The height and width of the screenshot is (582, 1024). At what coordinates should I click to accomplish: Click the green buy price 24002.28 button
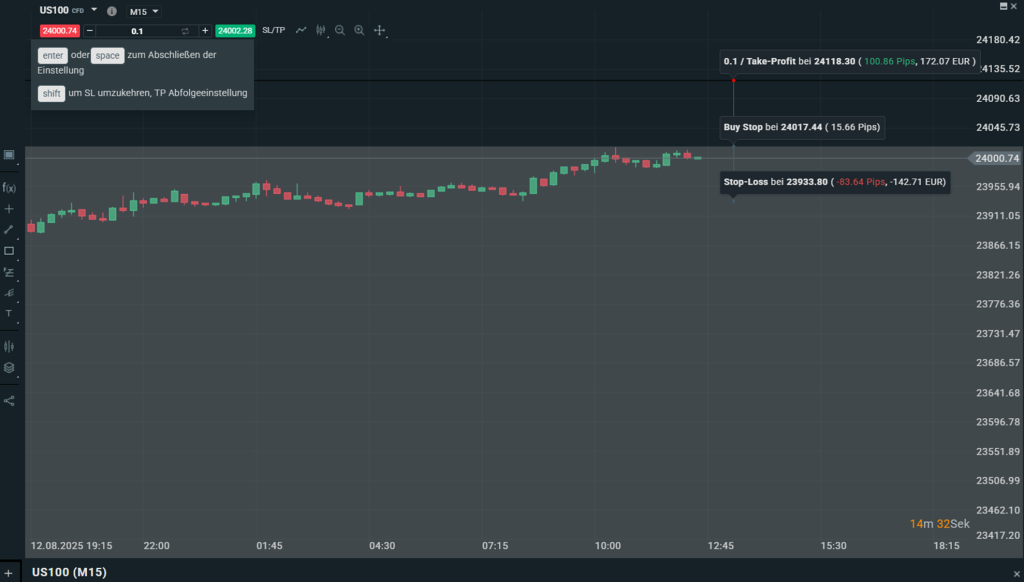click(235, 31)
